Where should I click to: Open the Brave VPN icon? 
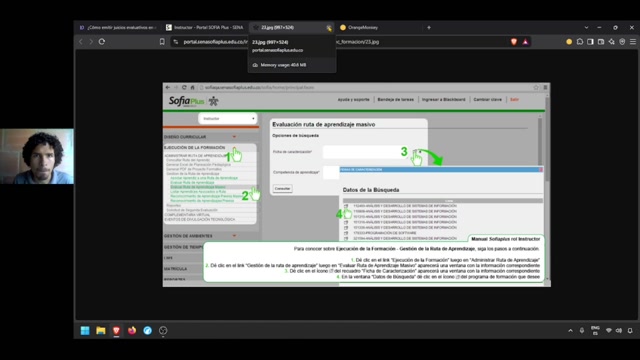[x=622, y=42]
